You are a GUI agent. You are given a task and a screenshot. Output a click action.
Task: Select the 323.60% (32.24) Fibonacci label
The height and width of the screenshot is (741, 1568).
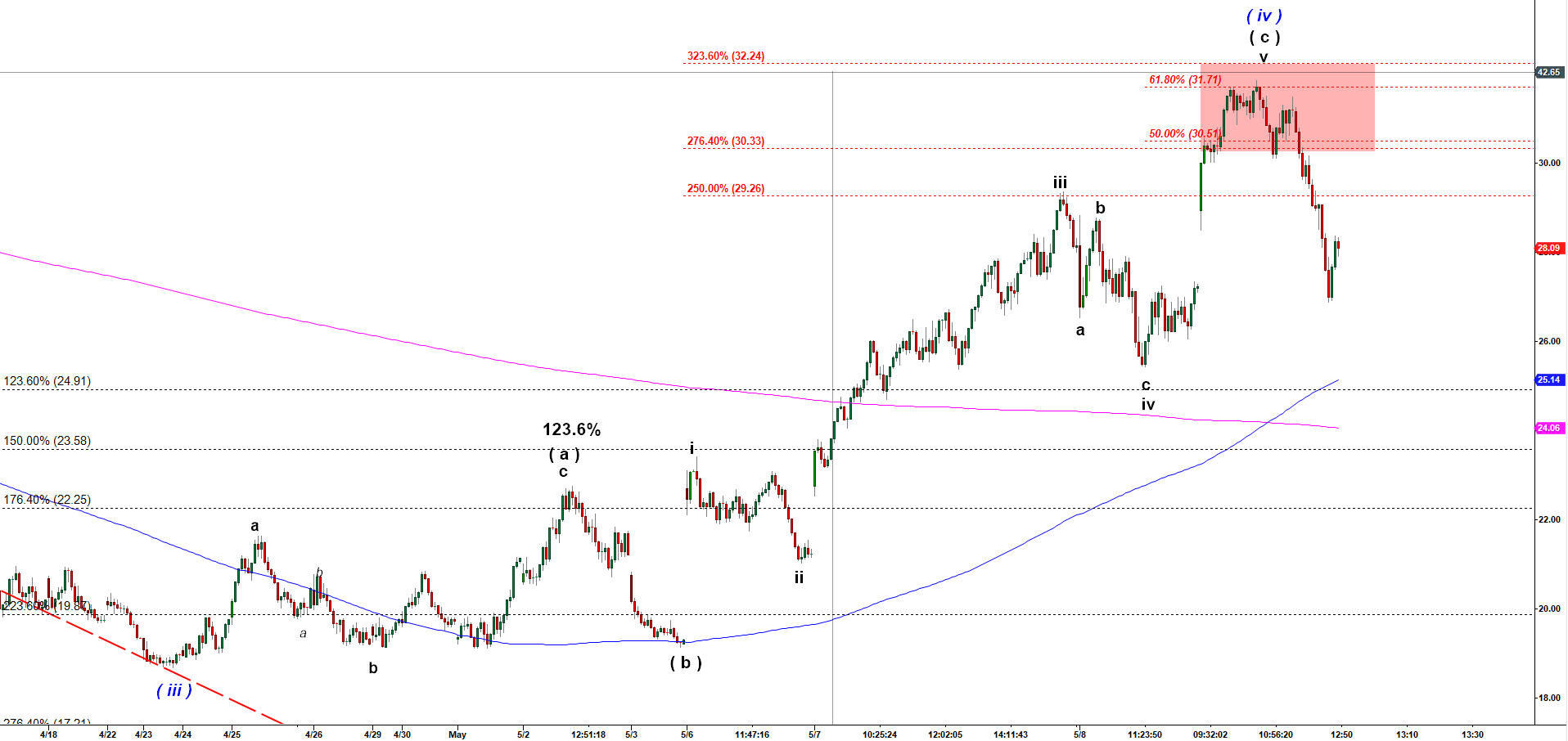point(726,56)
